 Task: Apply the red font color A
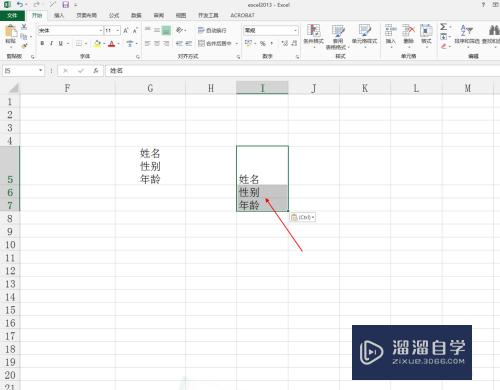112,44
